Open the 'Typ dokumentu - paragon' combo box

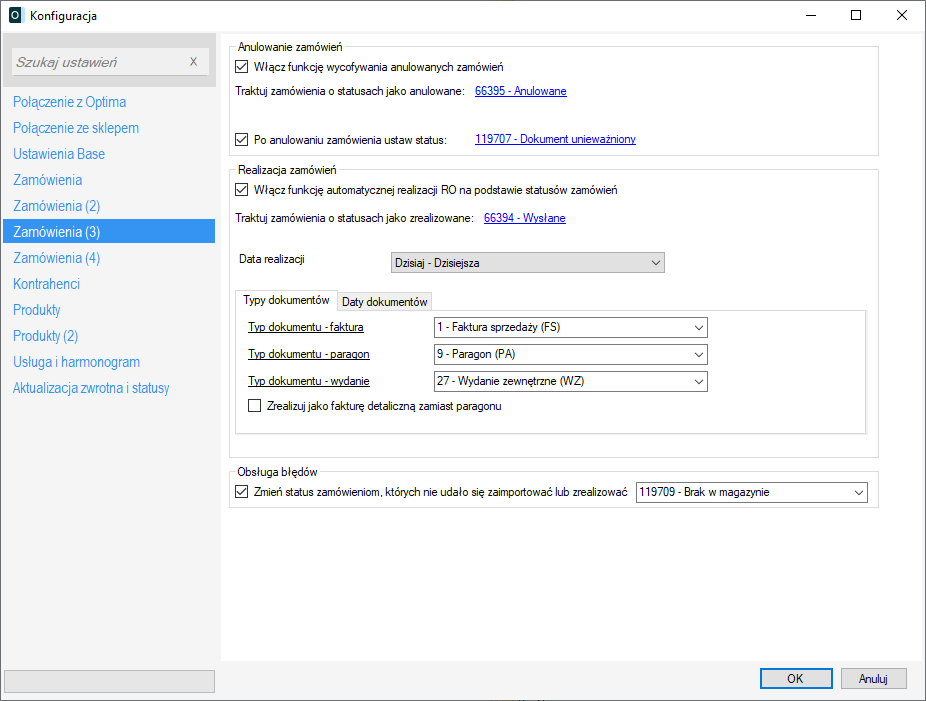click(570, 354)
